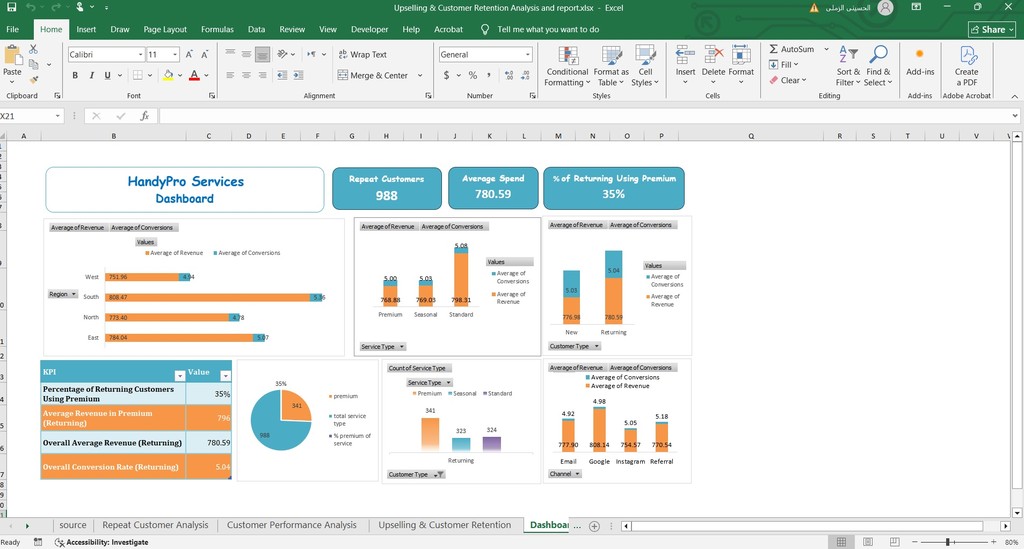
Task: Click the Cut scissors icon
Action: 33,50
